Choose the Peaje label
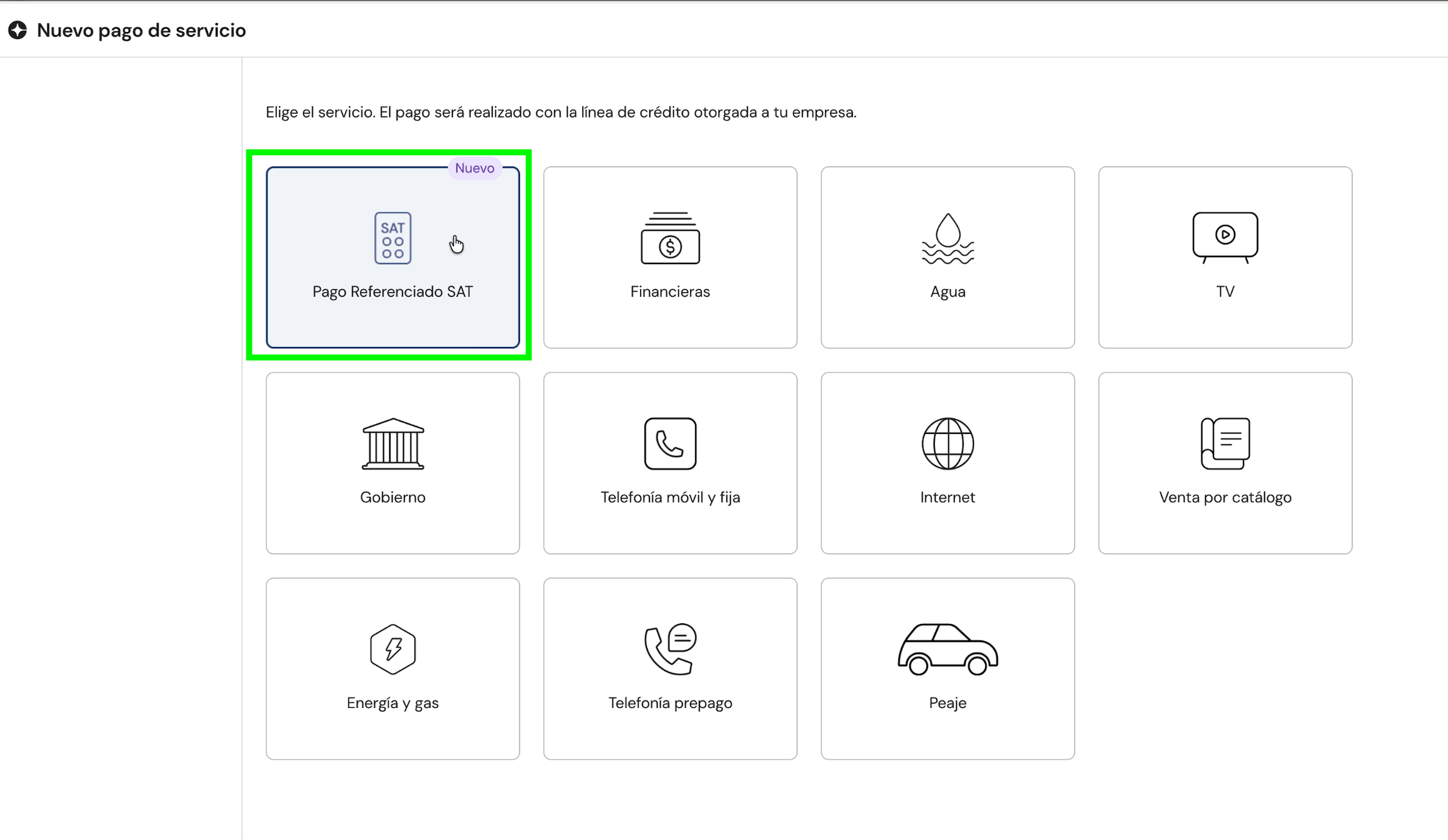Viewport: 1448px width, 840px height. click(x=948, y=703)
